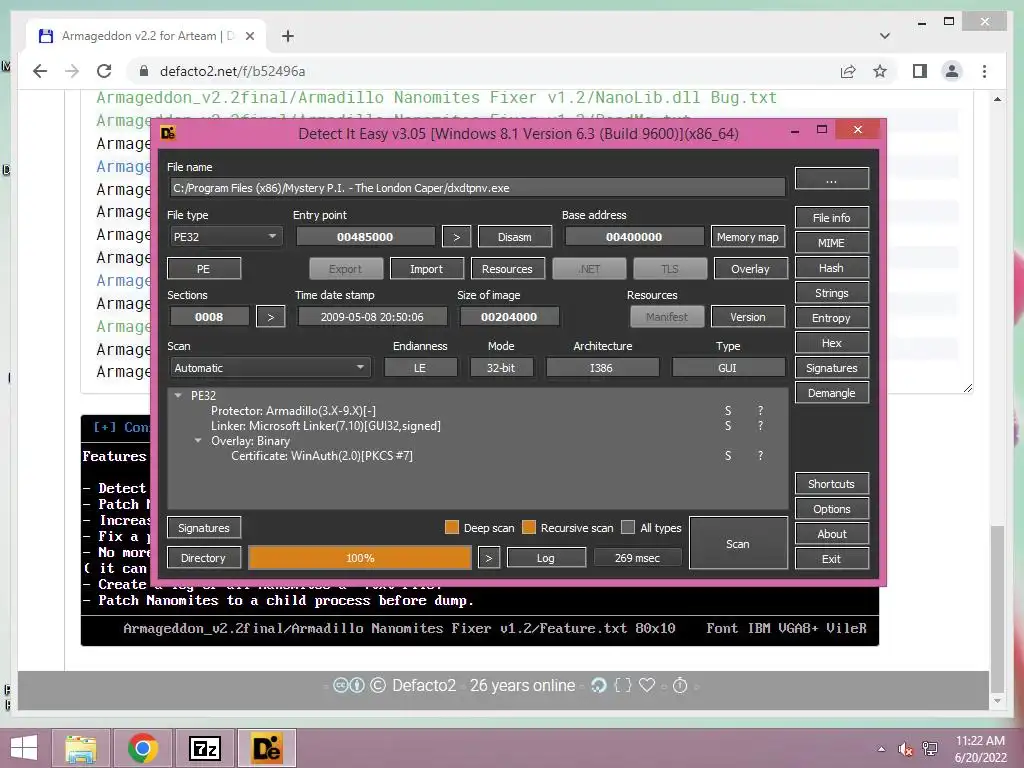The width and height of the screenshot is (1024, 768).
Task: Click the arrow button next to Sections
Action: pyautogui.click(x=270, y=317)
